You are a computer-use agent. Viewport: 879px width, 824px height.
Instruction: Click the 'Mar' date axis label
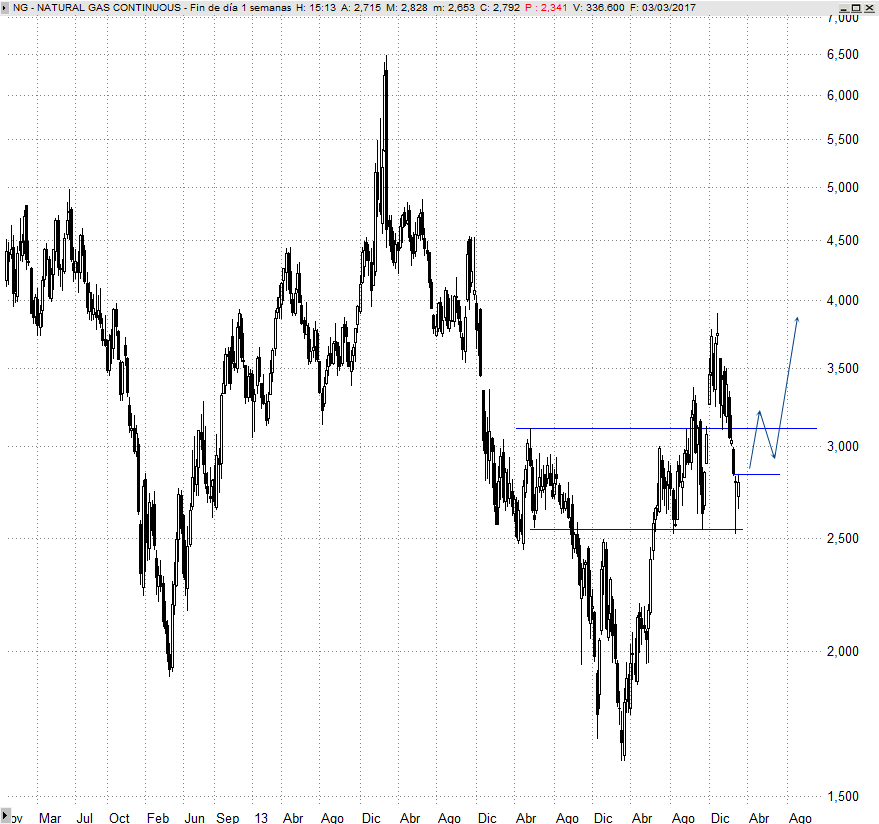(x=50, y=818)
